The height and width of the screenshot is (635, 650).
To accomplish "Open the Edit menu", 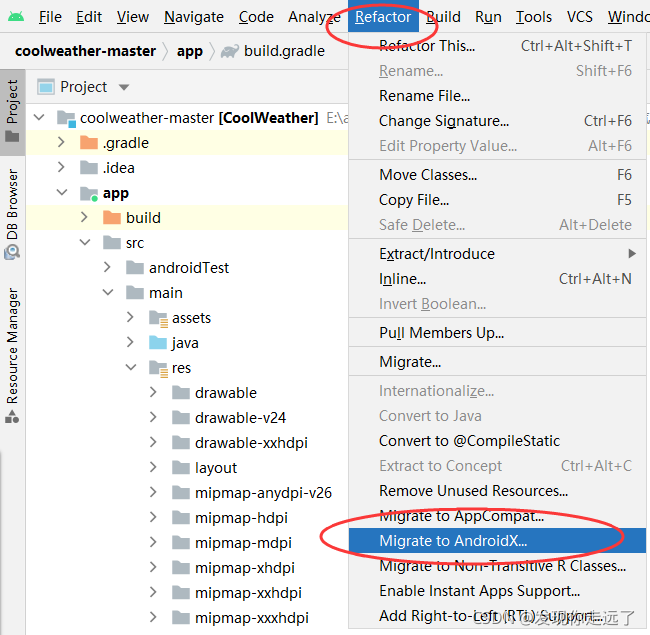I will (89, 17).
